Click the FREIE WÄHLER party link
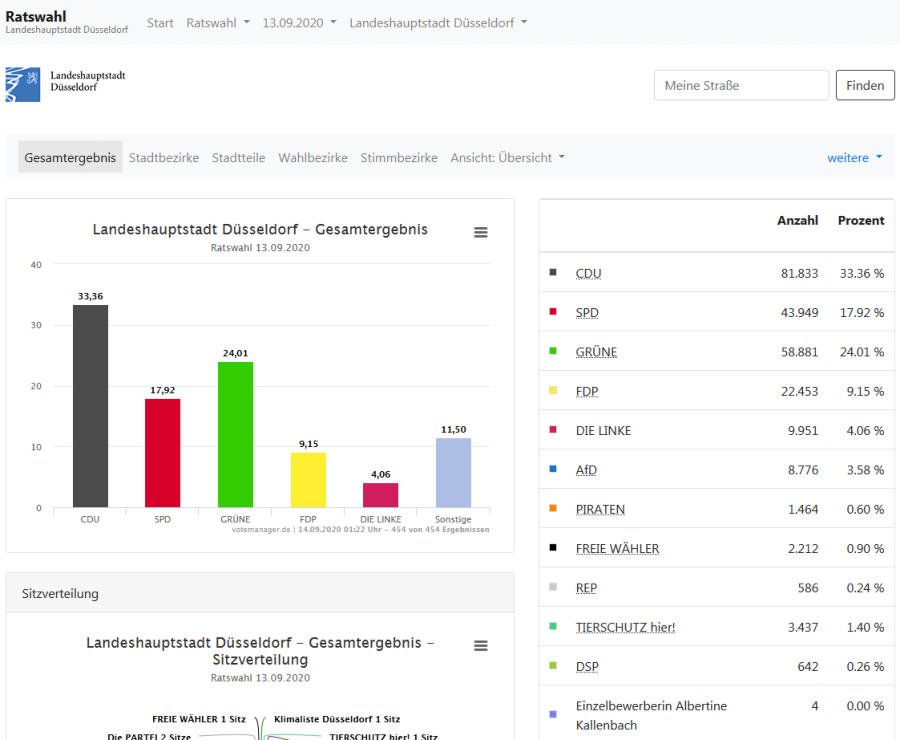The image size is (900, 740). pos(617,548)
